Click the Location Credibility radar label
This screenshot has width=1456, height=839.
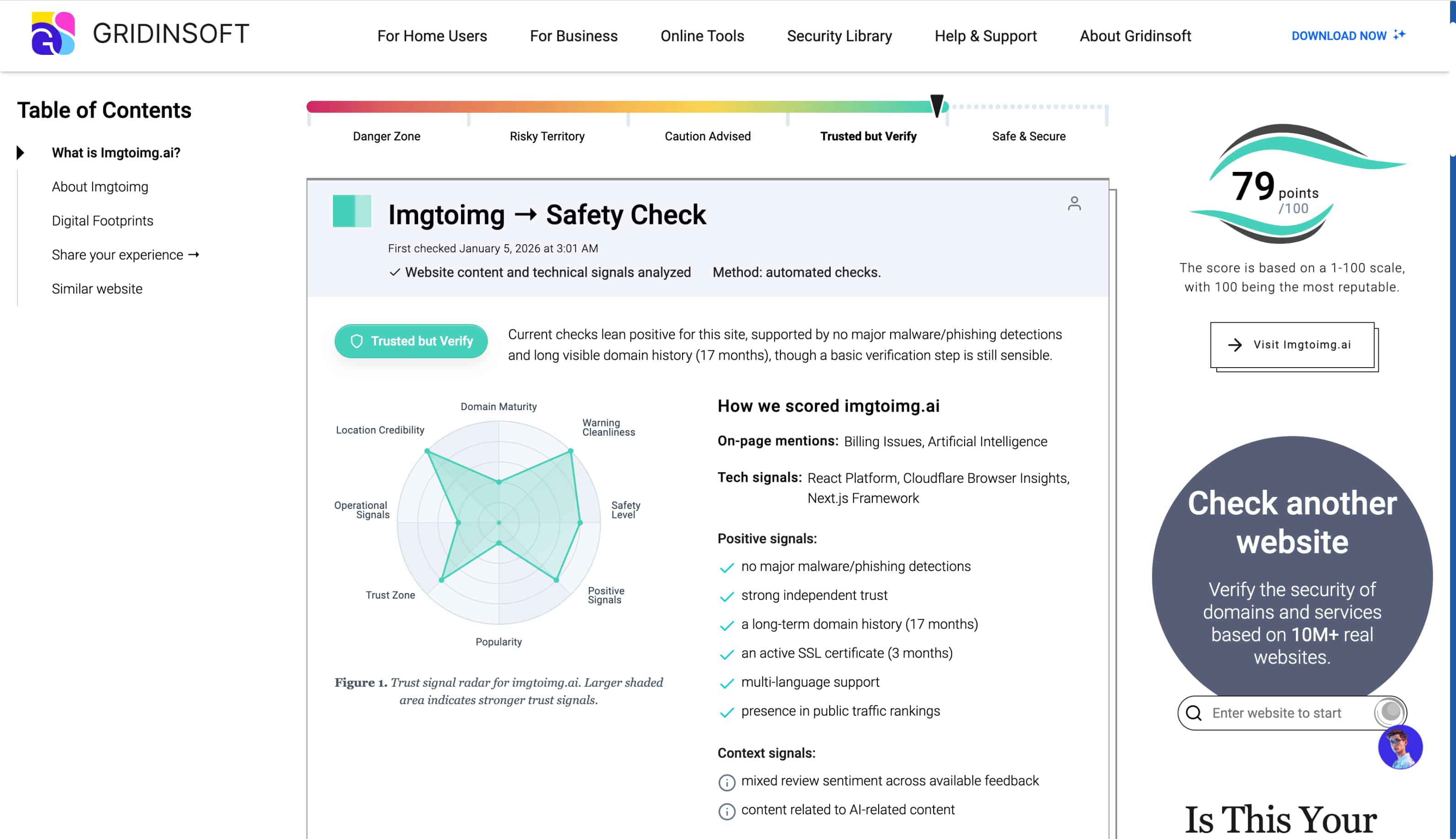click(380, 430)
